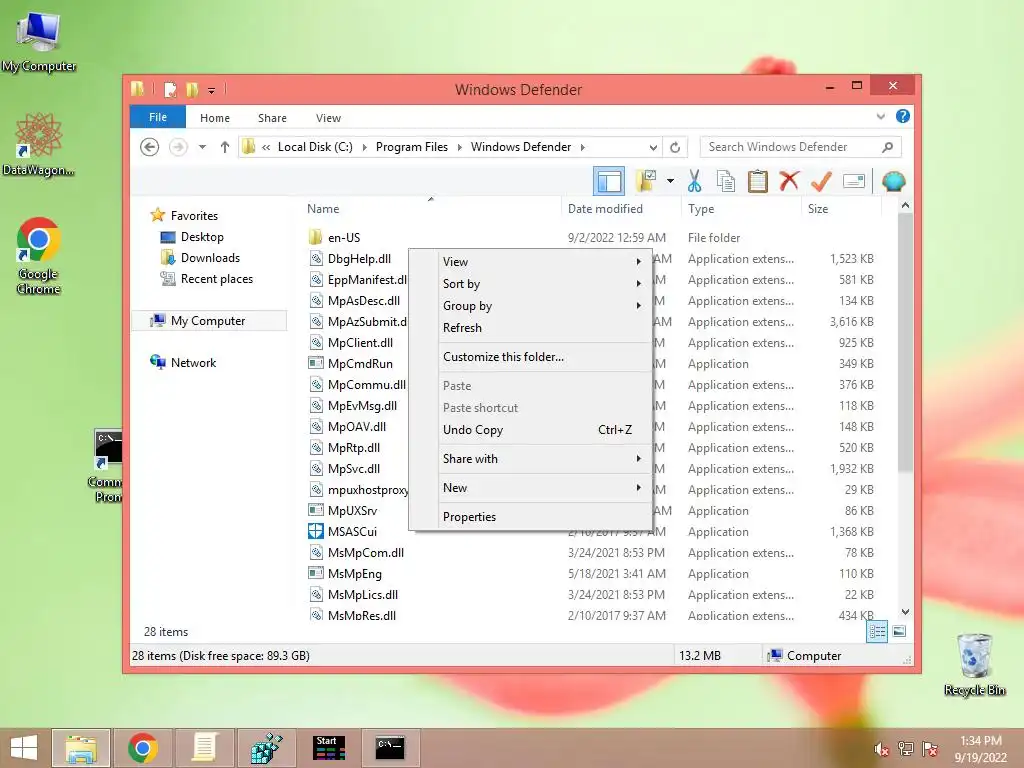Viewport: 1024px width, 768px height.
Task: Expand the ribbon with the chevron
Action: click(x=880, y=116)
